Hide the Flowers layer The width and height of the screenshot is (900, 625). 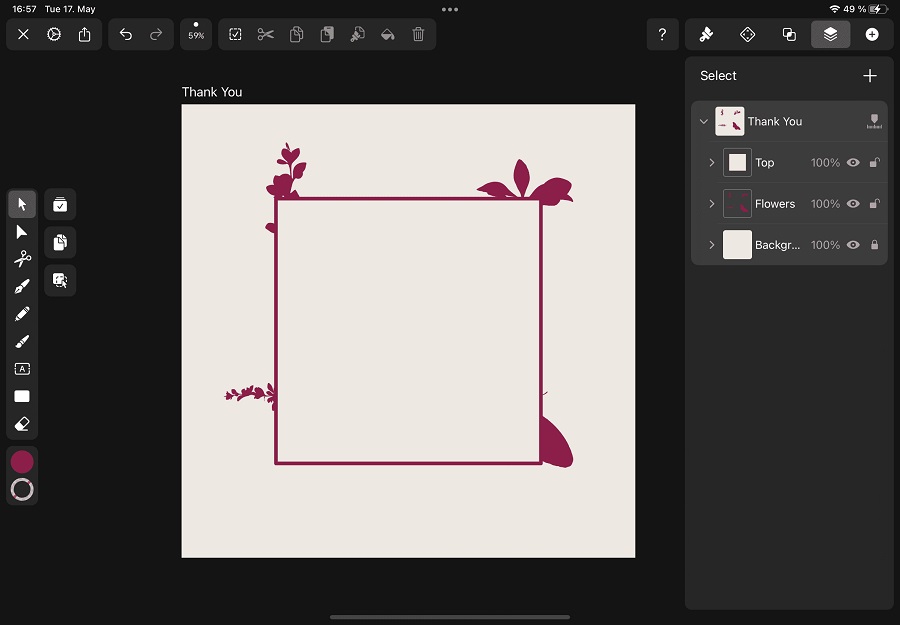coord(853,204)
